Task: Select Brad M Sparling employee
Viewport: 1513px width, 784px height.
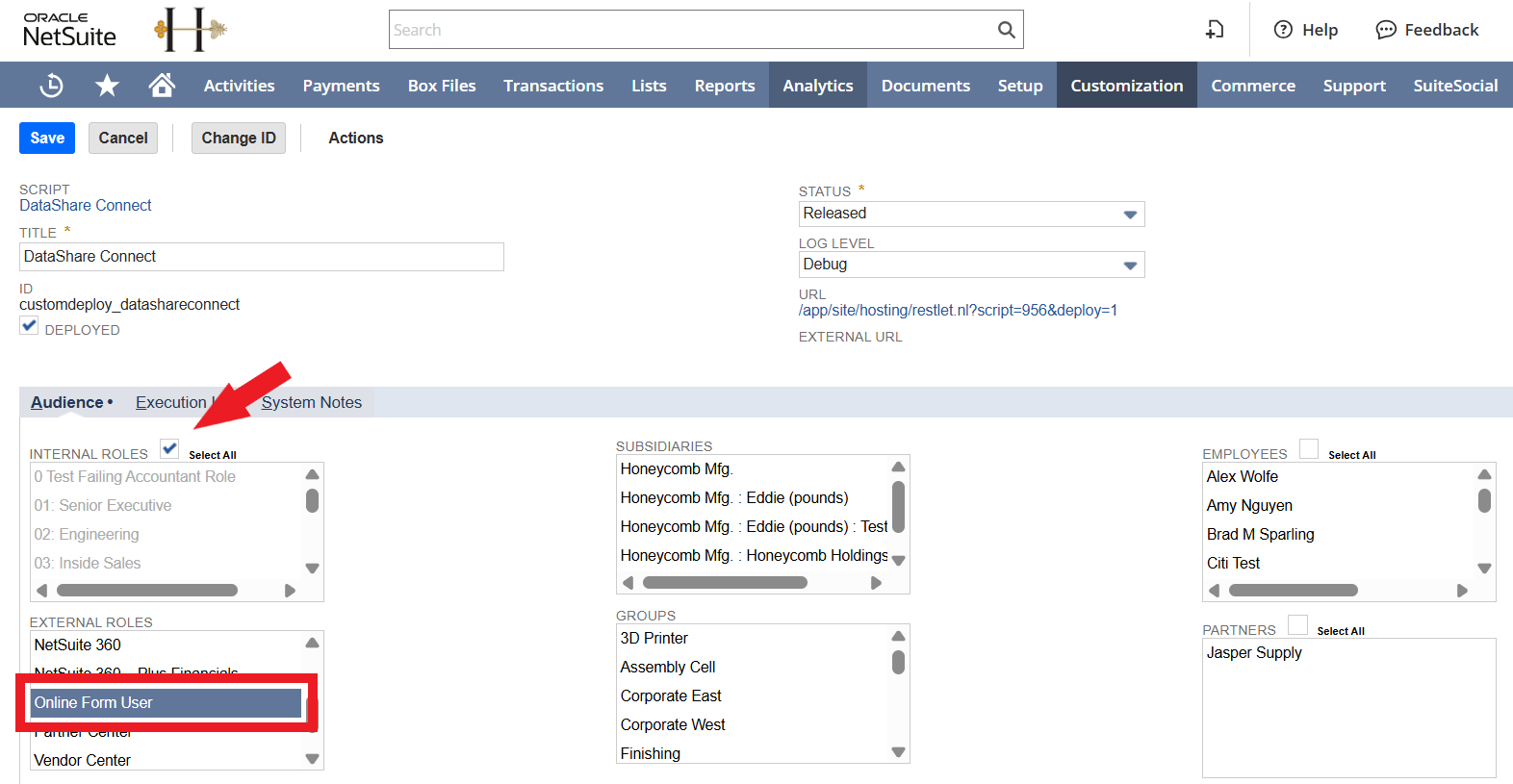Action: 1261,534
